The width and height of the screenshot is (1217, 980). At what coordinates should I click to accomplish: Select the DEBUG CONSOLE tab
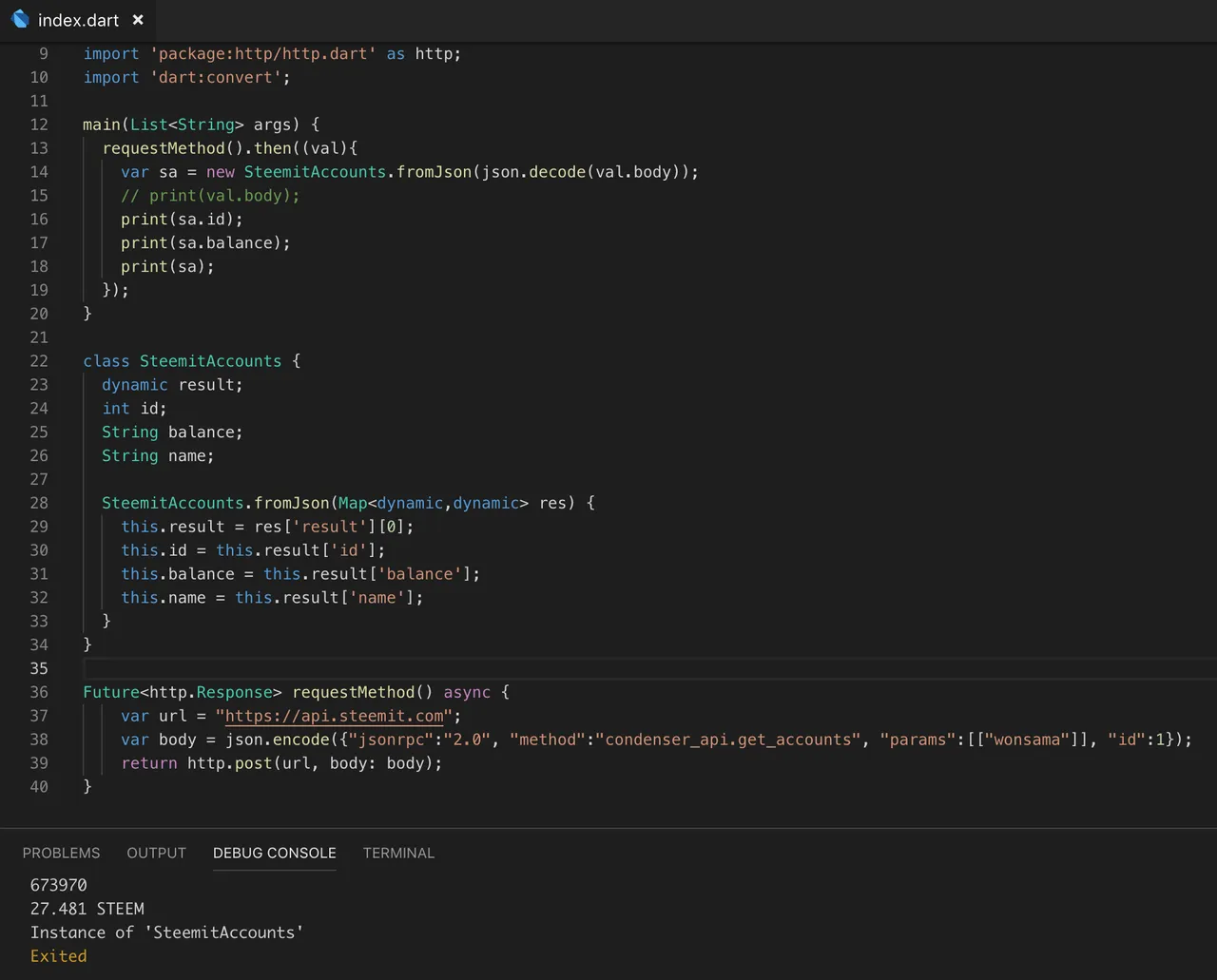point(275,853)
